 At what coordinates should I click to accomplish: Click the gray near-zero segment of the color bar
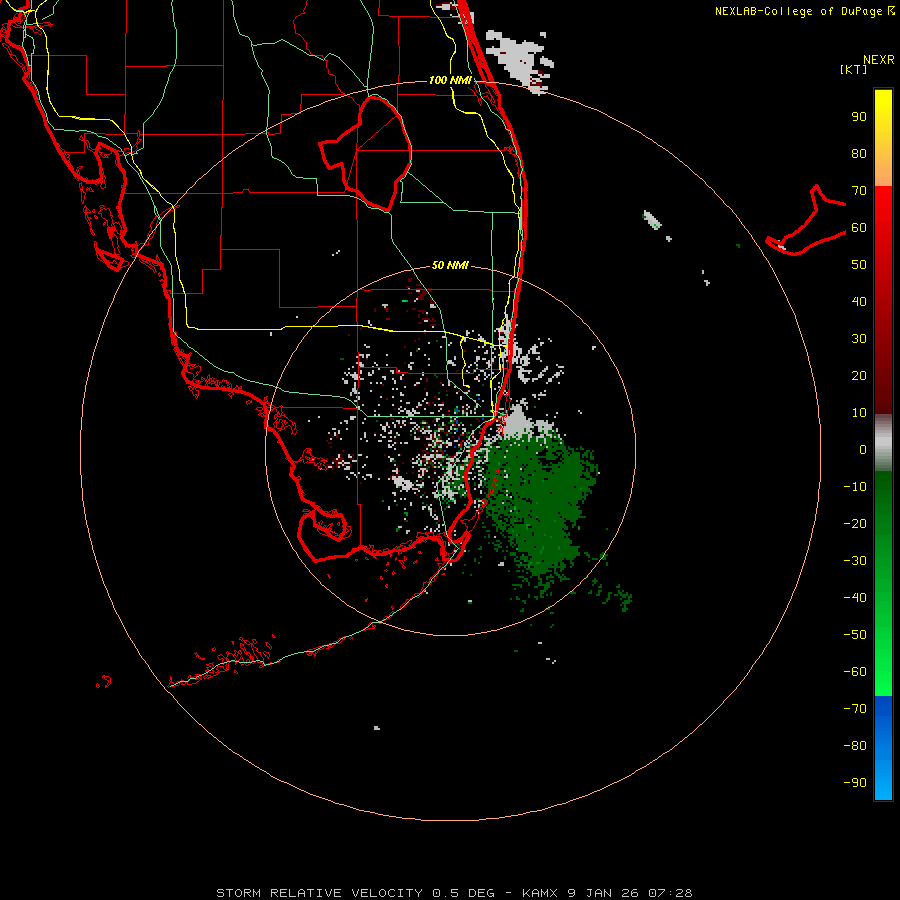[883, 442]
